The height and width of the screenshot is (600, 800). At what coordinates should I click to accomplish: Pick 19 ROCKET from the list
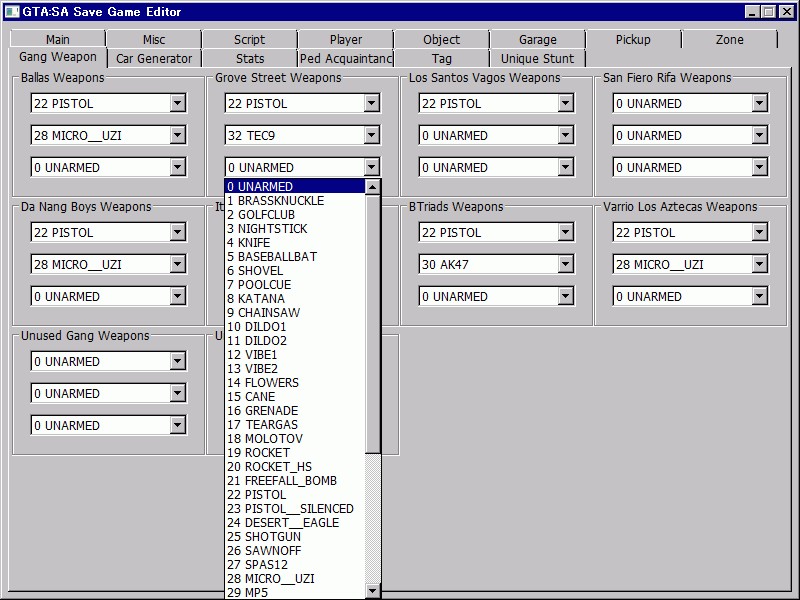[295, 453]
